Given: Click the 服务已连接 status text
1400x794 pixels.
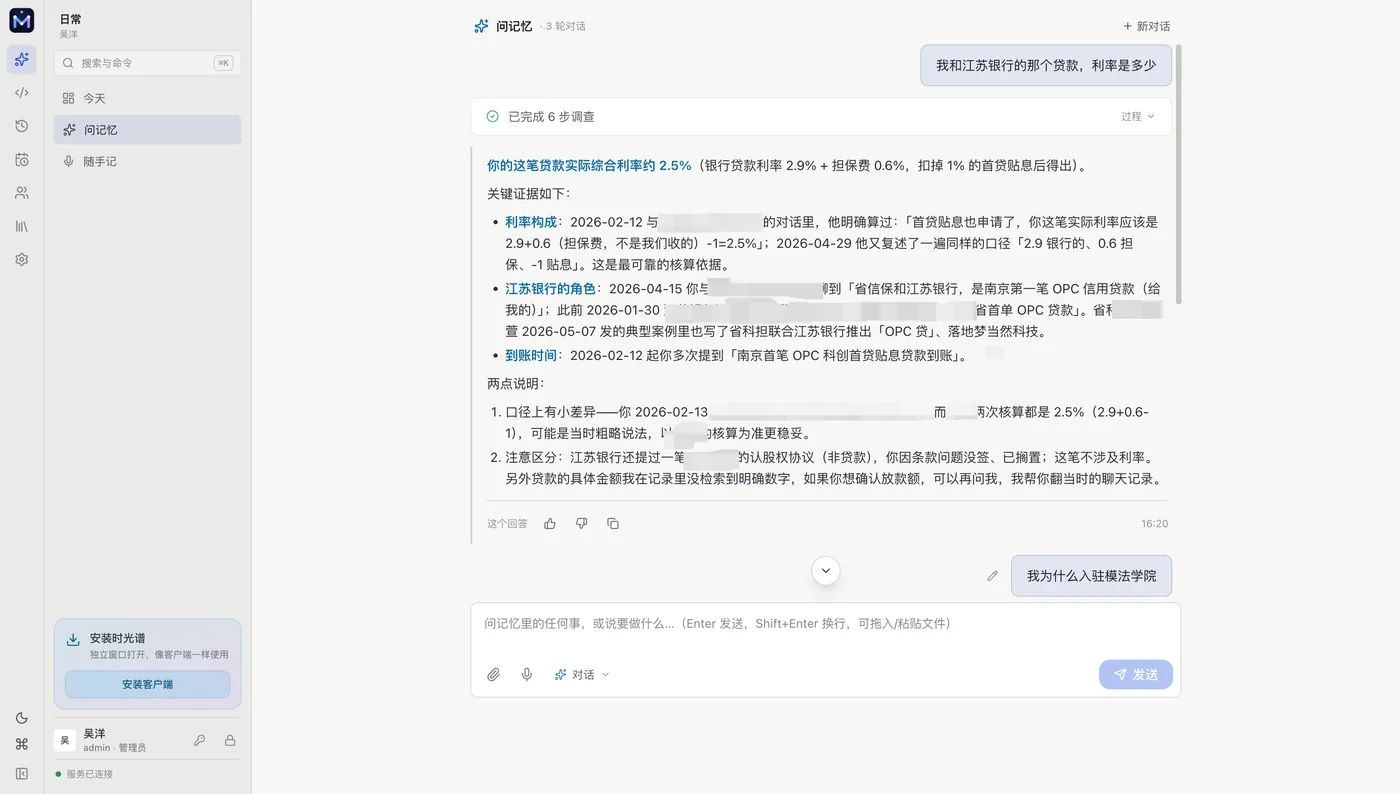Looking at the screenshot, I should coord(89,774).
